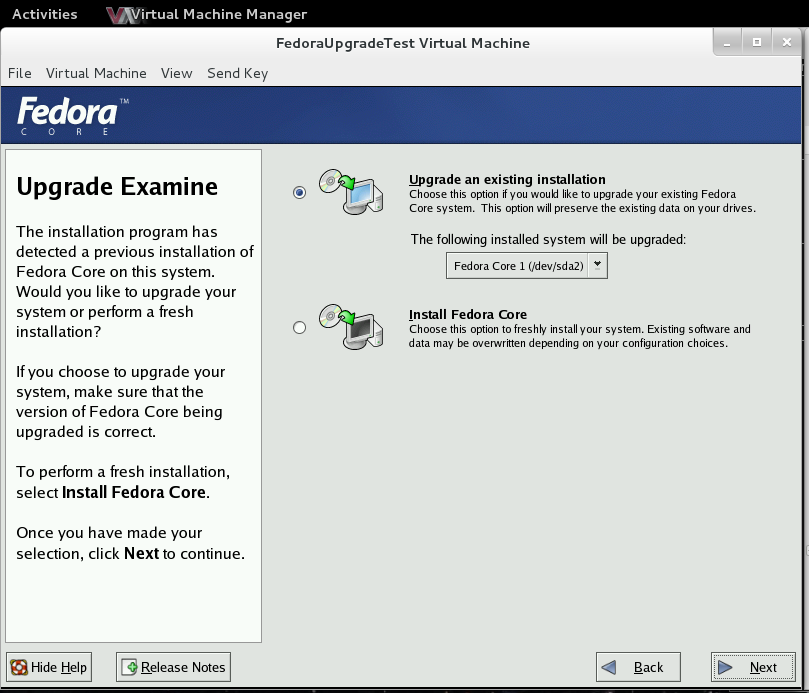
Task: Close the FedoraUpgradeTest Virtual Machine window
Action: tap(787, 42)
